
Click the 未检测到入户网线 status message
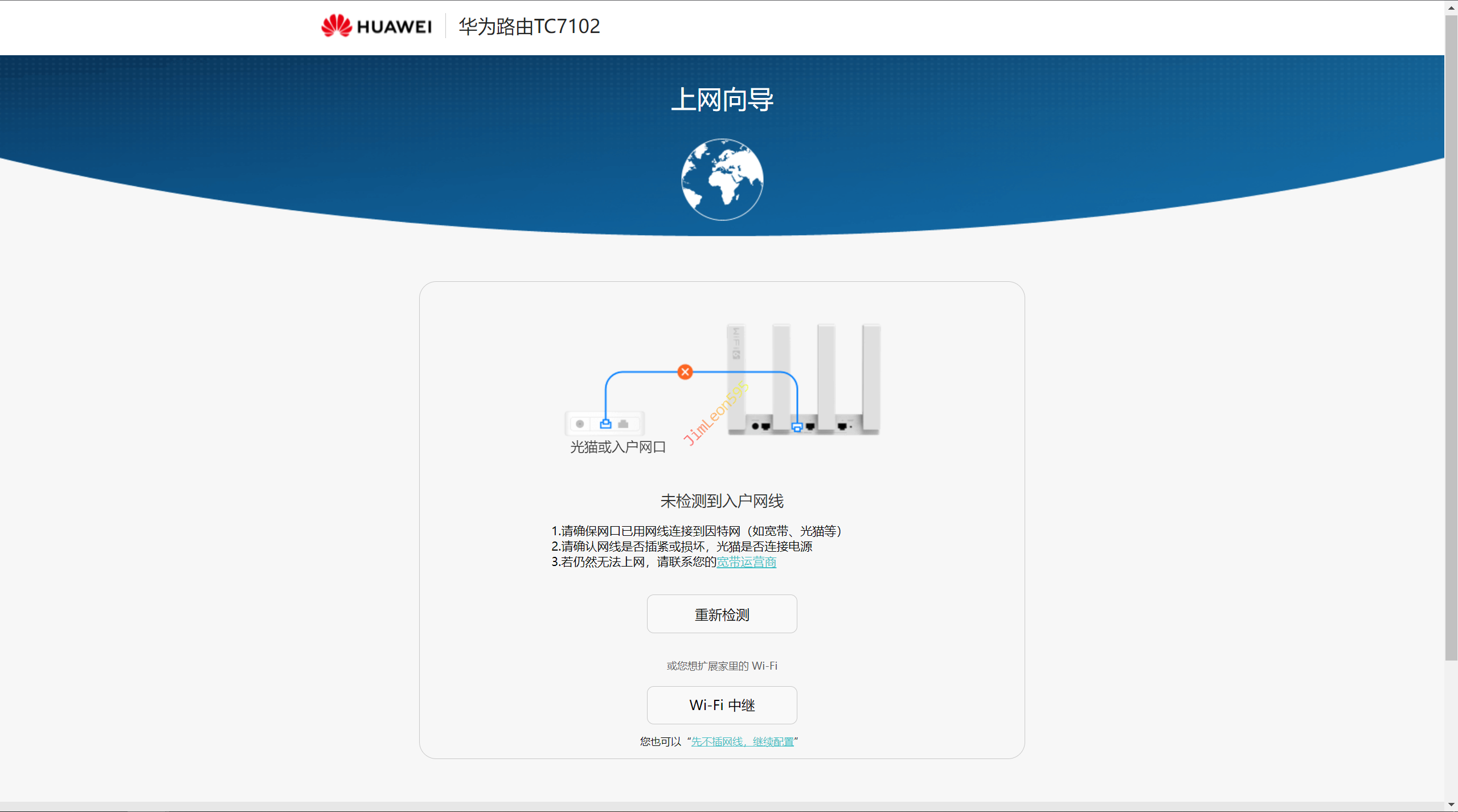pyautogui.click(x=722, y=501)
